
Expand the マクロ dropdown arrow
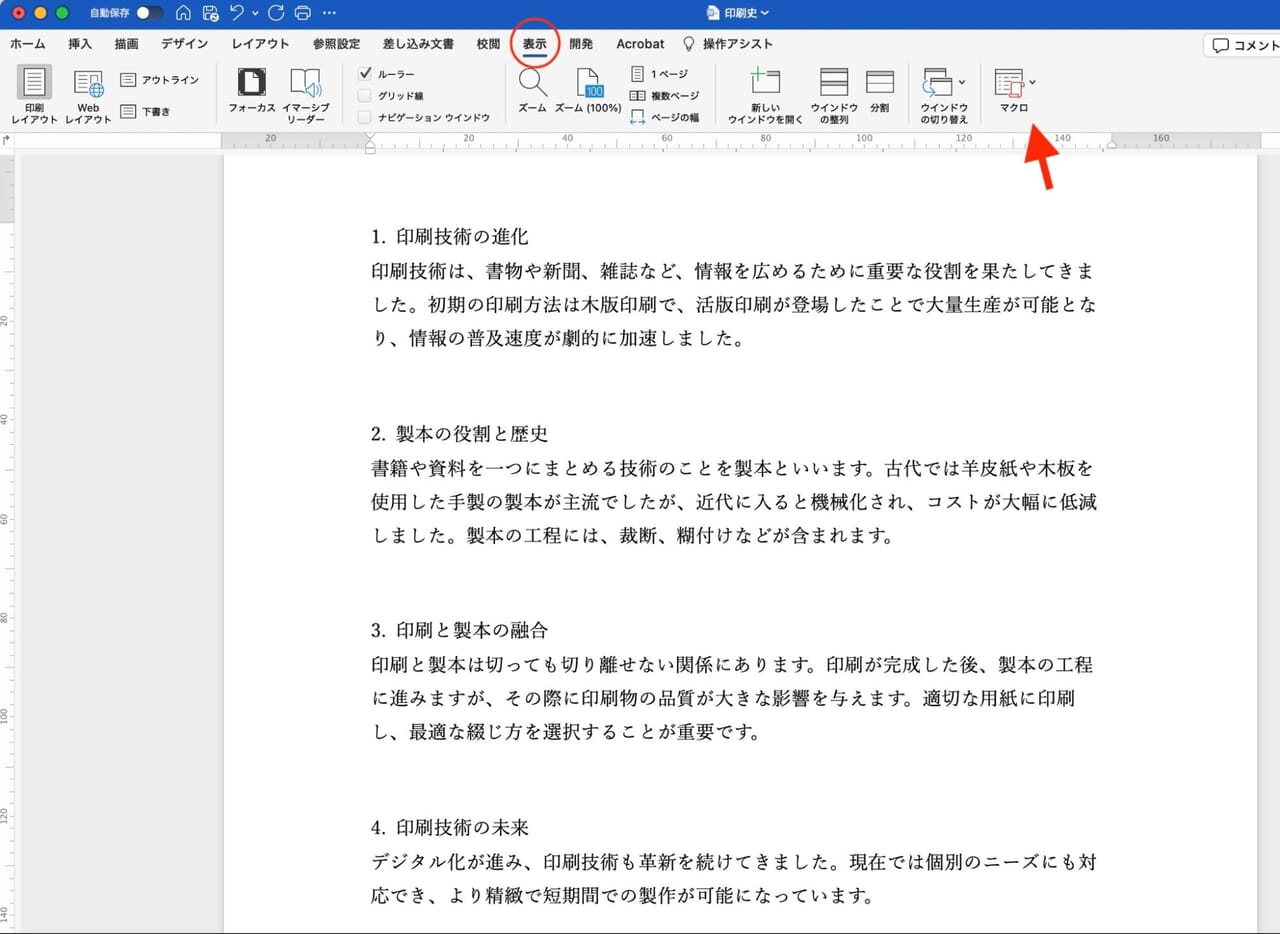coord(1033,82)
